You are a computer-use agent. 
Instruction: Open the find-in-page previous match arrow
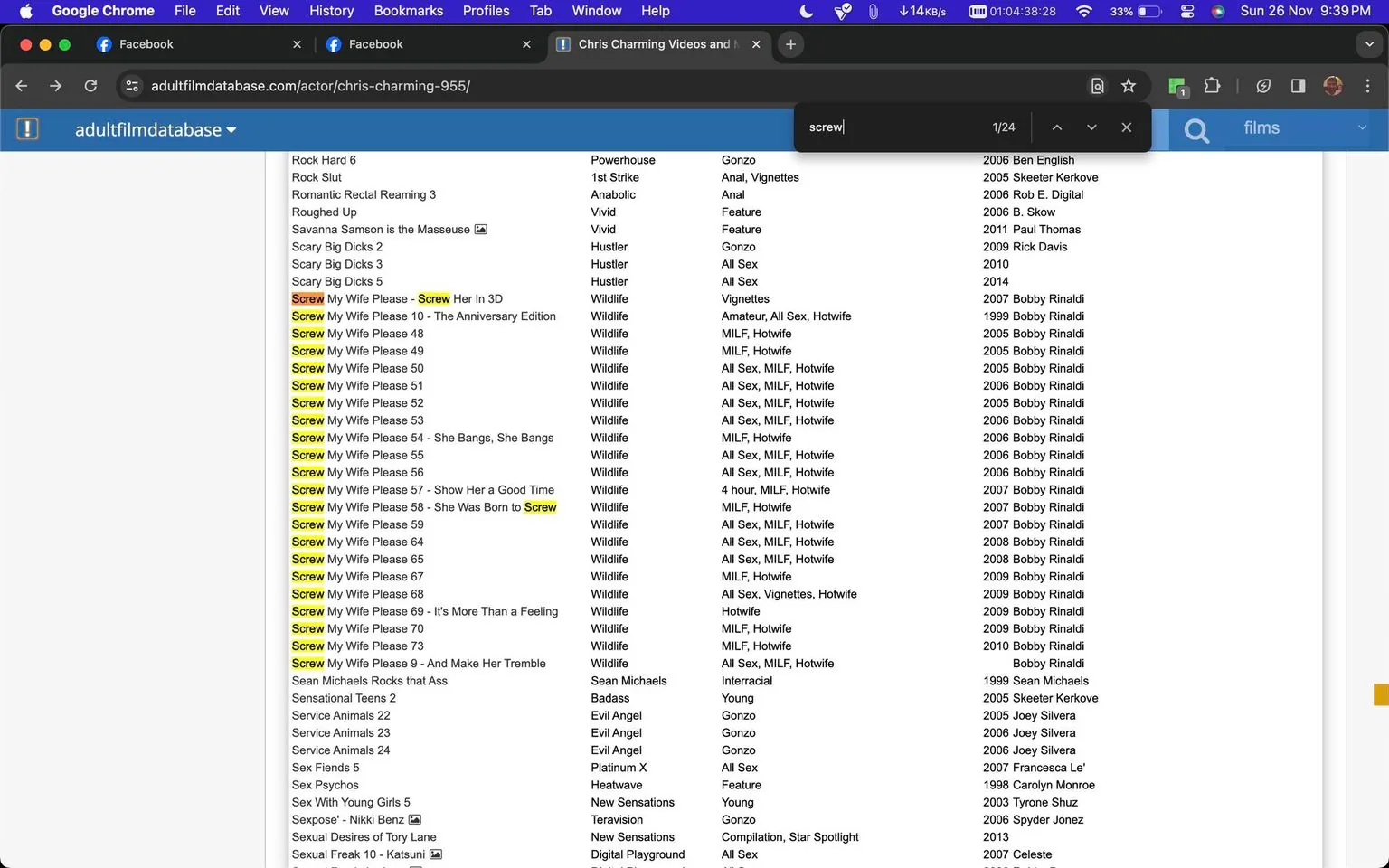(x=1056, y=127)
